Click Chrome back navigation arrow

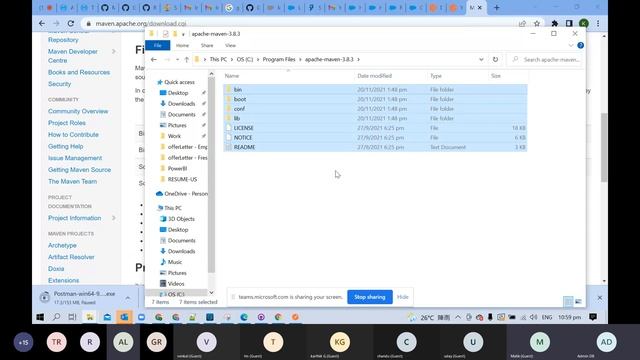[x=42, y=24]
